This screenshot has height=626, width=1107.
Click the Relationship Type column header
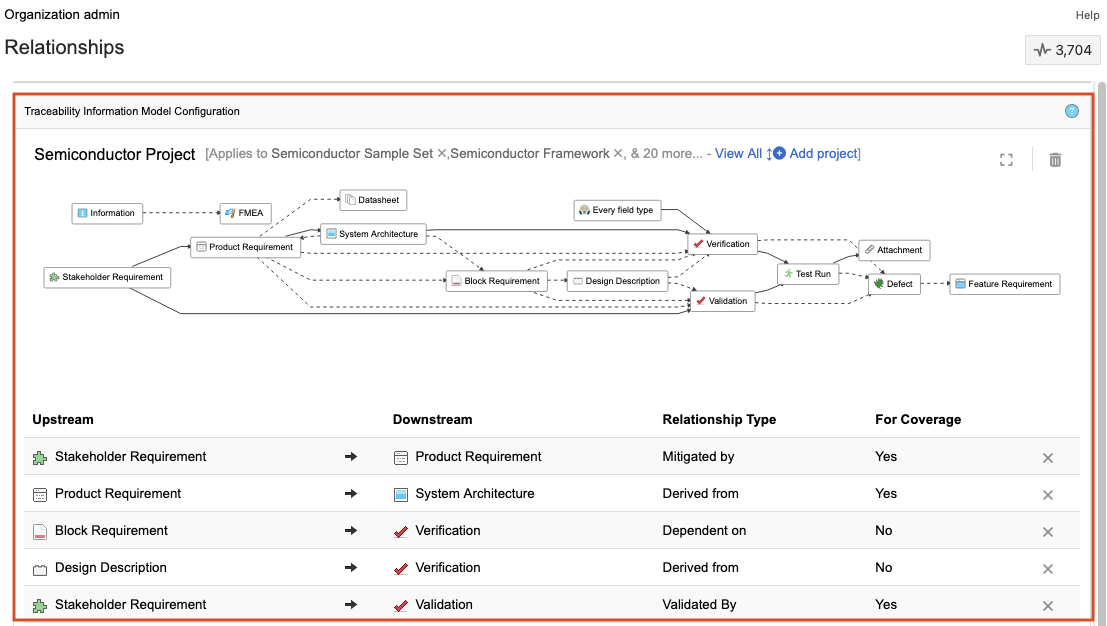point(719,419)
